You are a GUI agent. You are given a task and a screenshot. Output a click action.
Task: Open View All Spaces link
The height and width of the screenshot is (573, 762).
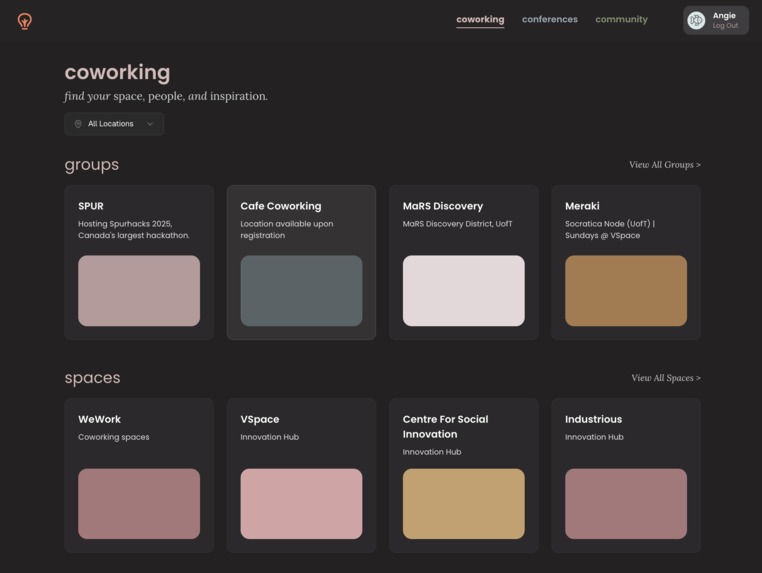tap(666, 378)
